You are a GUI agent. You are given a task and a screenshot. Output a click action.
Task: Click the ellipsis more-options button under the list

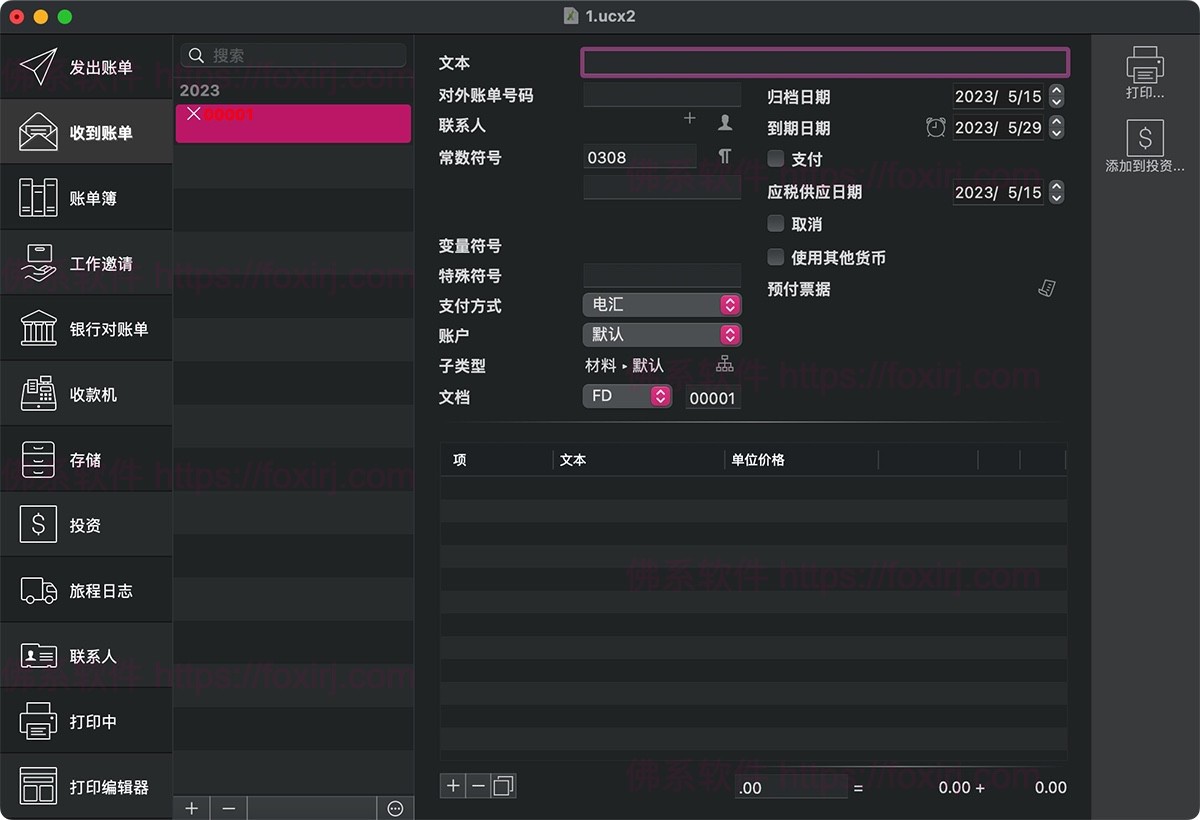tap(395, 808)
